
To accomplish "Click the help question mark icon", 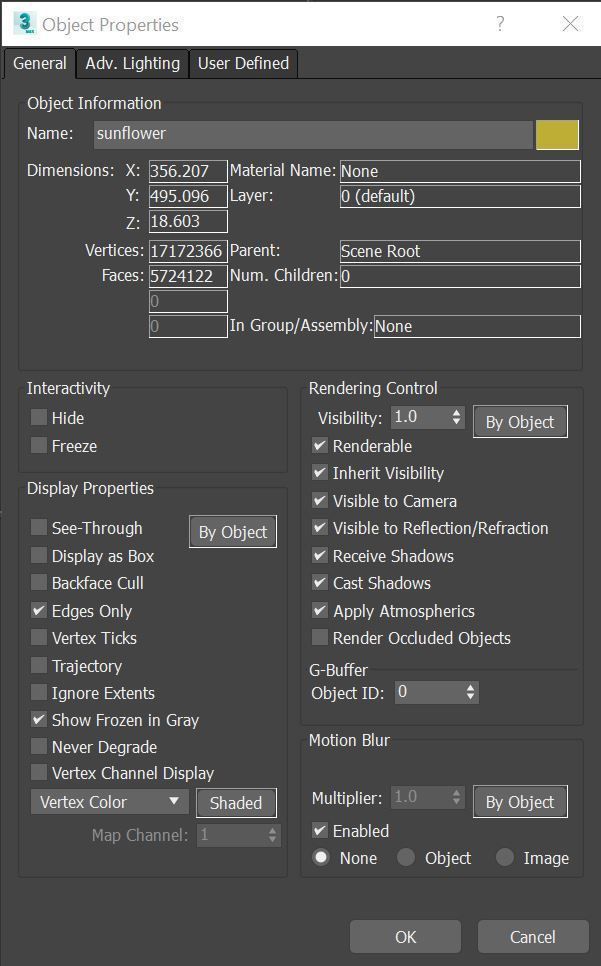I will 500,24.
